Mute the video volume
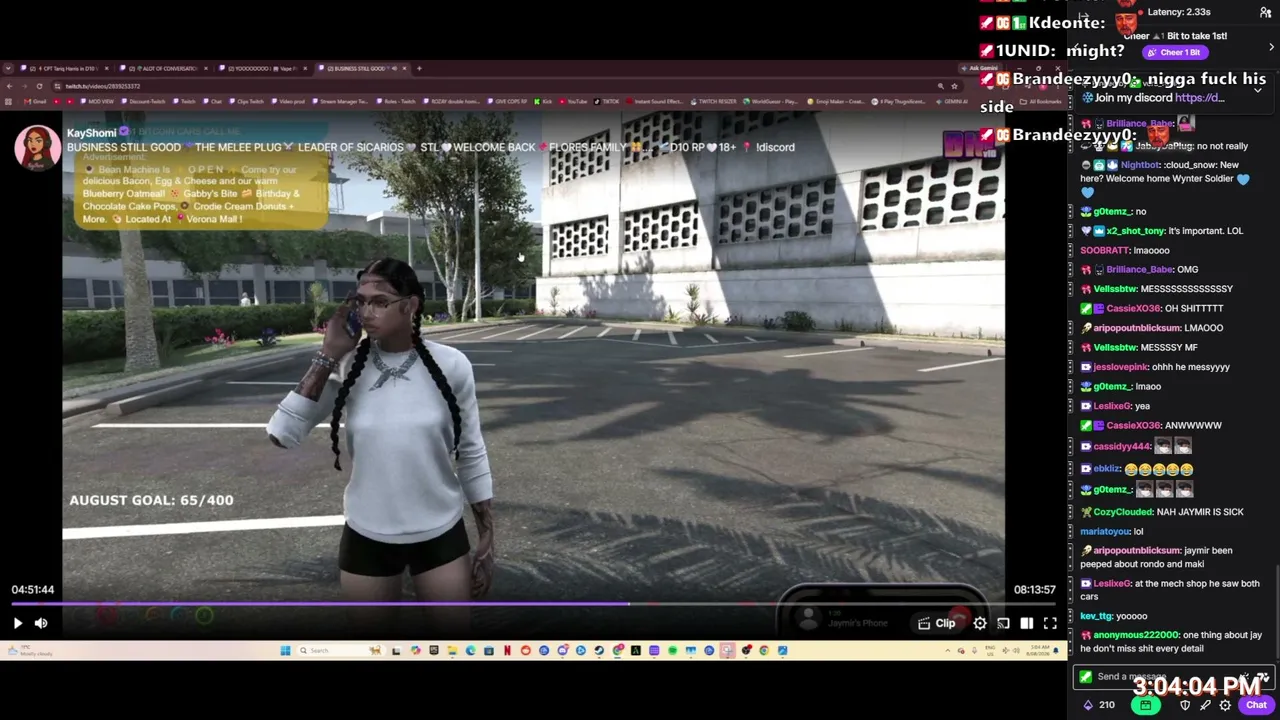The image size is (1280, 720). [41, 623]
